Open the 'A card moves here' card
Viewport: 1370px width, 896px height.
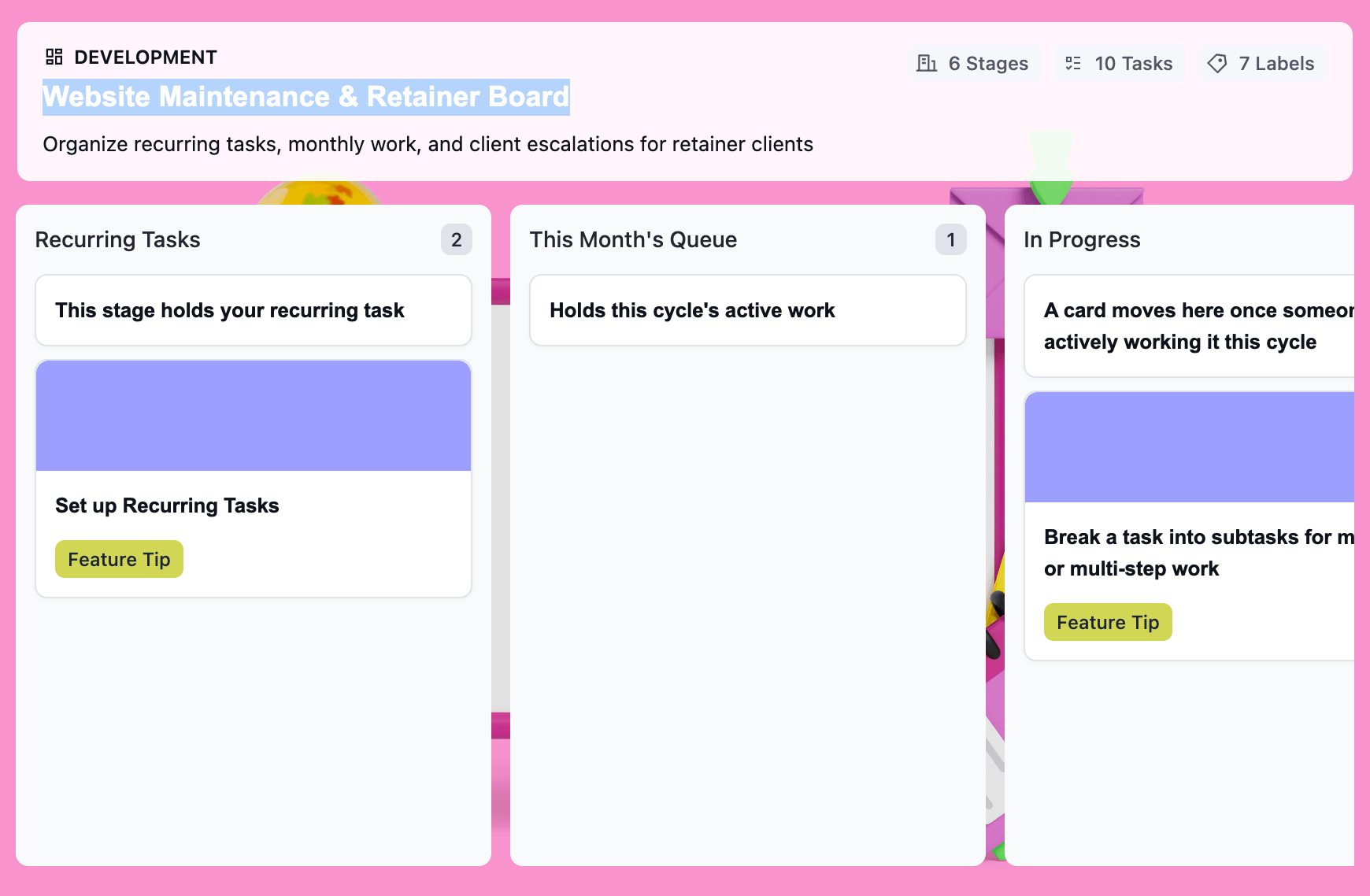[x=1190, y=326]
